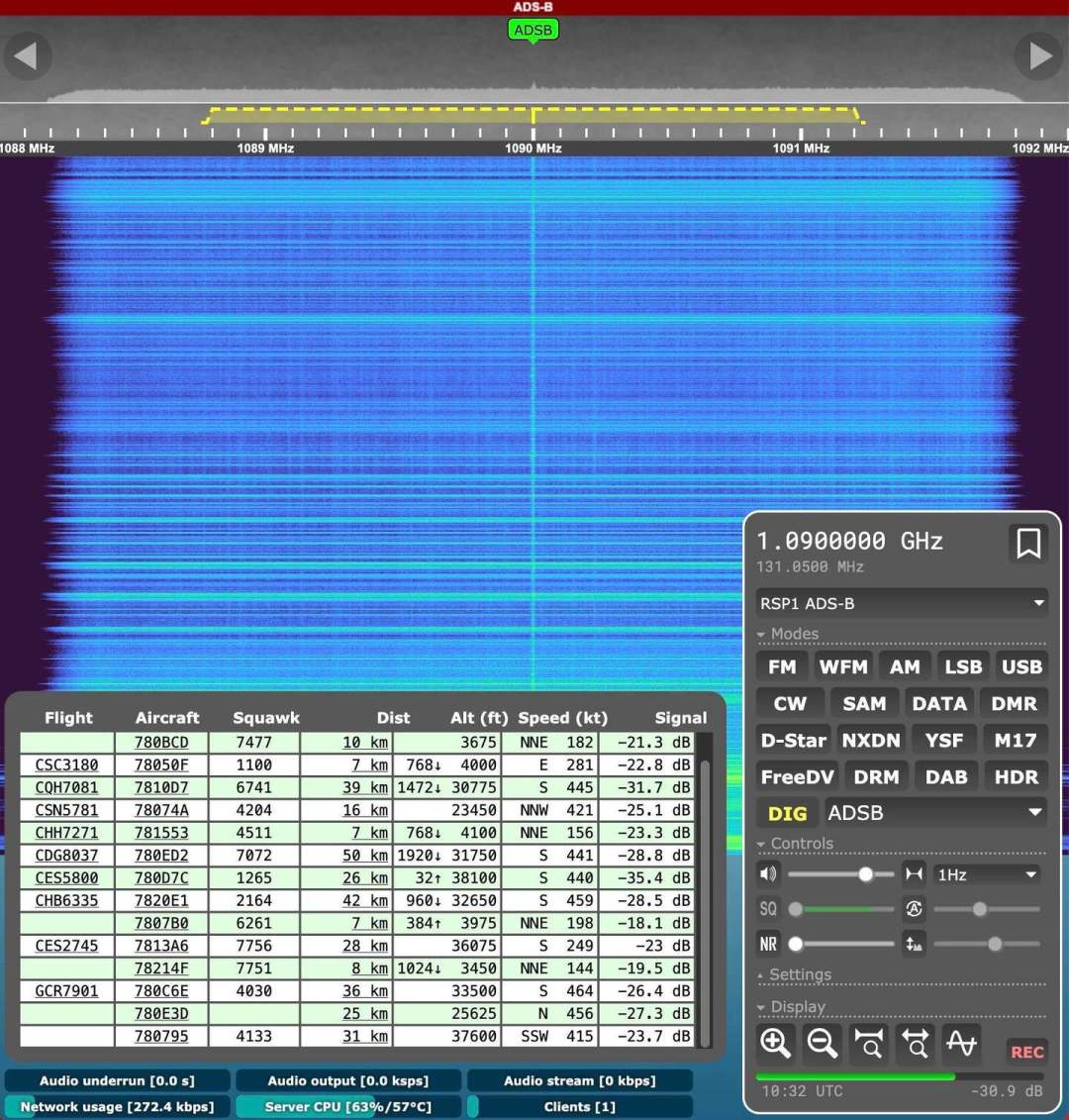Choose the DAB mode button
This screenshot has width=1069, height=1120.
pos(946,776)
